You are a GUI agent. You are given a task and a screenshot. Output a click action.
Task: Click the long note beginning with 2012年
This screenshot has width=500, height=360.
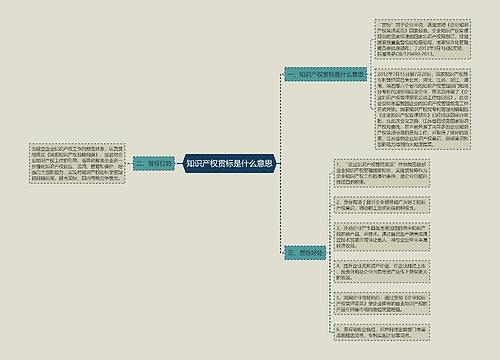(423, 109)
